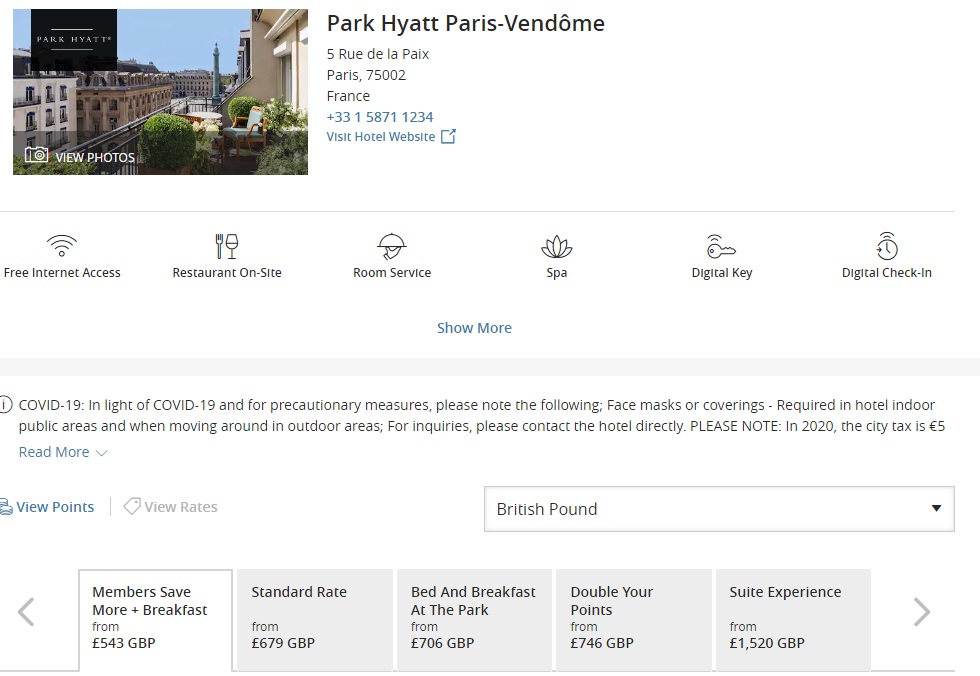Select Bed And Breakfast At The Park tab
980x676 pixels.
pos(474,620)
